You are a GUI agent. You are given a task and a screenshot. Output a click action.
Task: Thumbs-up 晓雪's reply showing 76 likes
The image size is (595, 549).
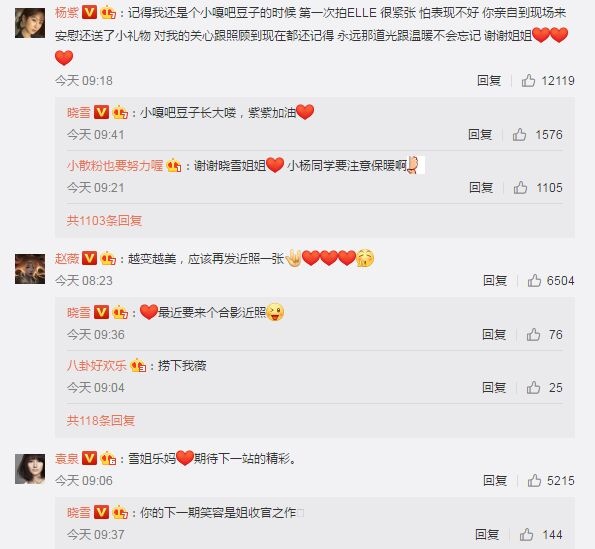[x=533, y=335]
